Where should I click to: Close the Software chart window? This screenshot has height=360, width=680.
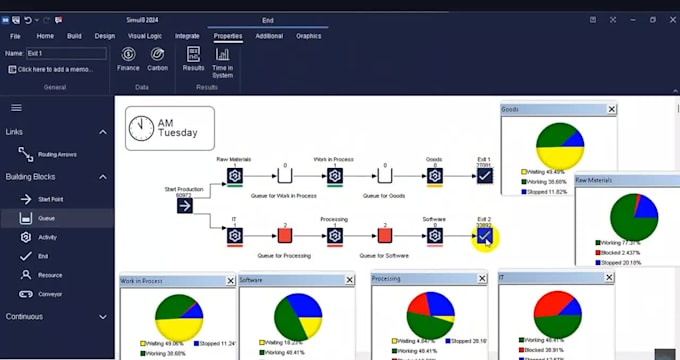(350, 280)
